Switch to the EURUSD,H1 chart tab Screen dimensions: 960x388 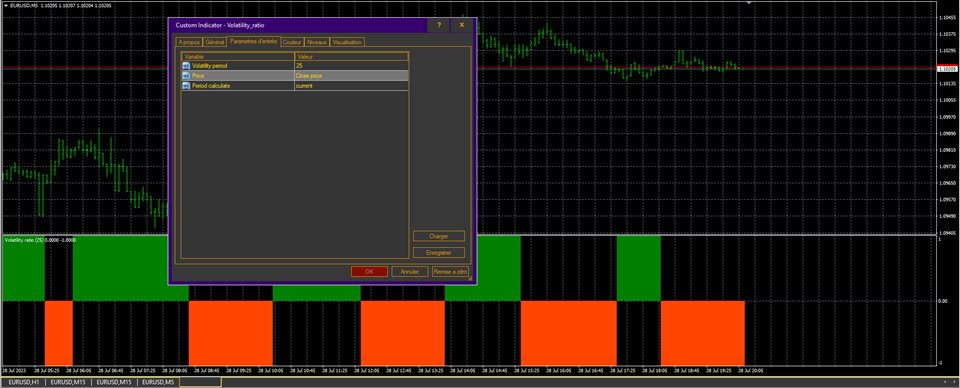tap(23, 382)
